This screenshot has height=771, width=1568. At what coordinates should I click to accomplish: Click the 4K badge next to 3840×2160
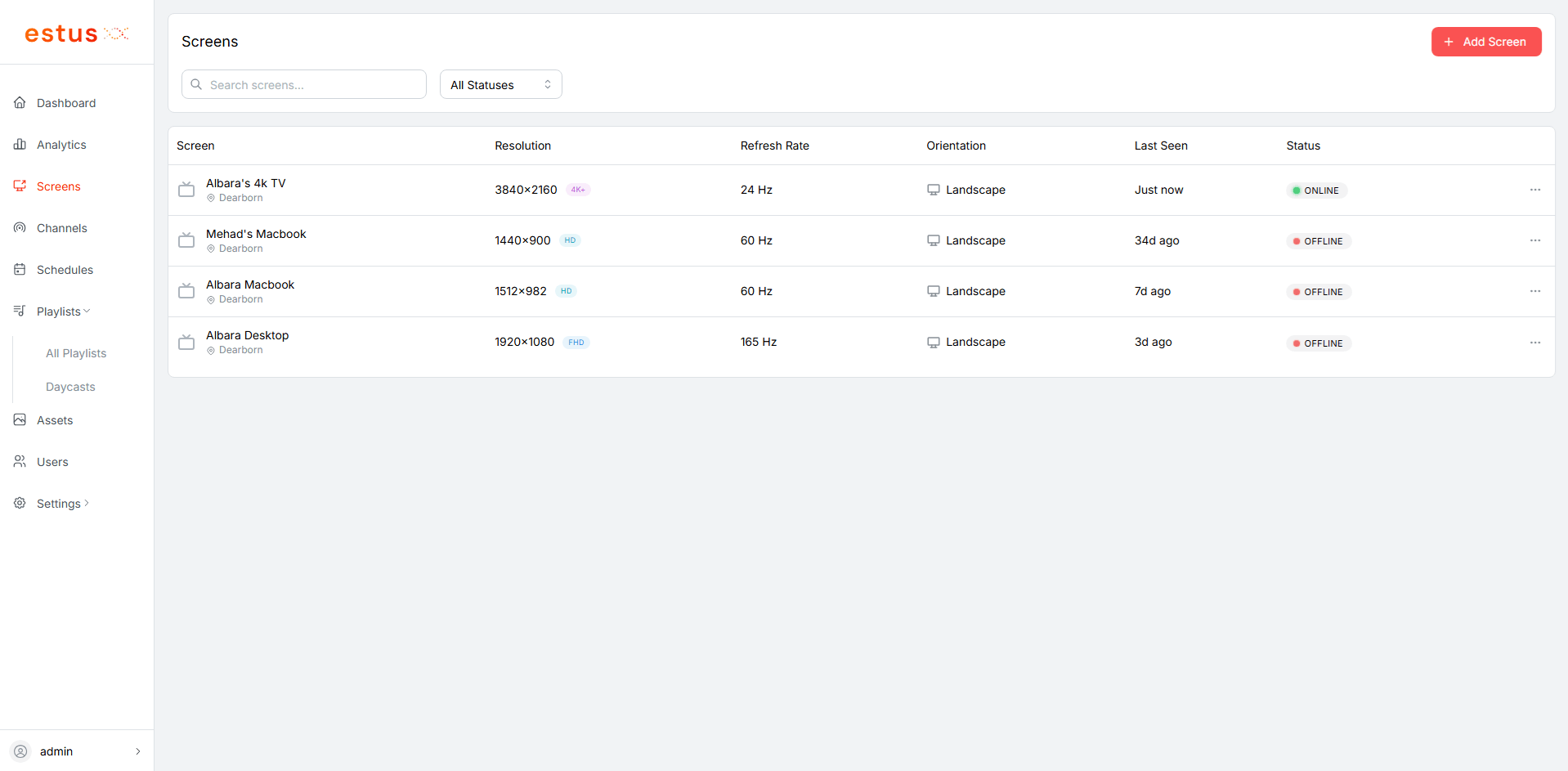click(x=578, y=190)
